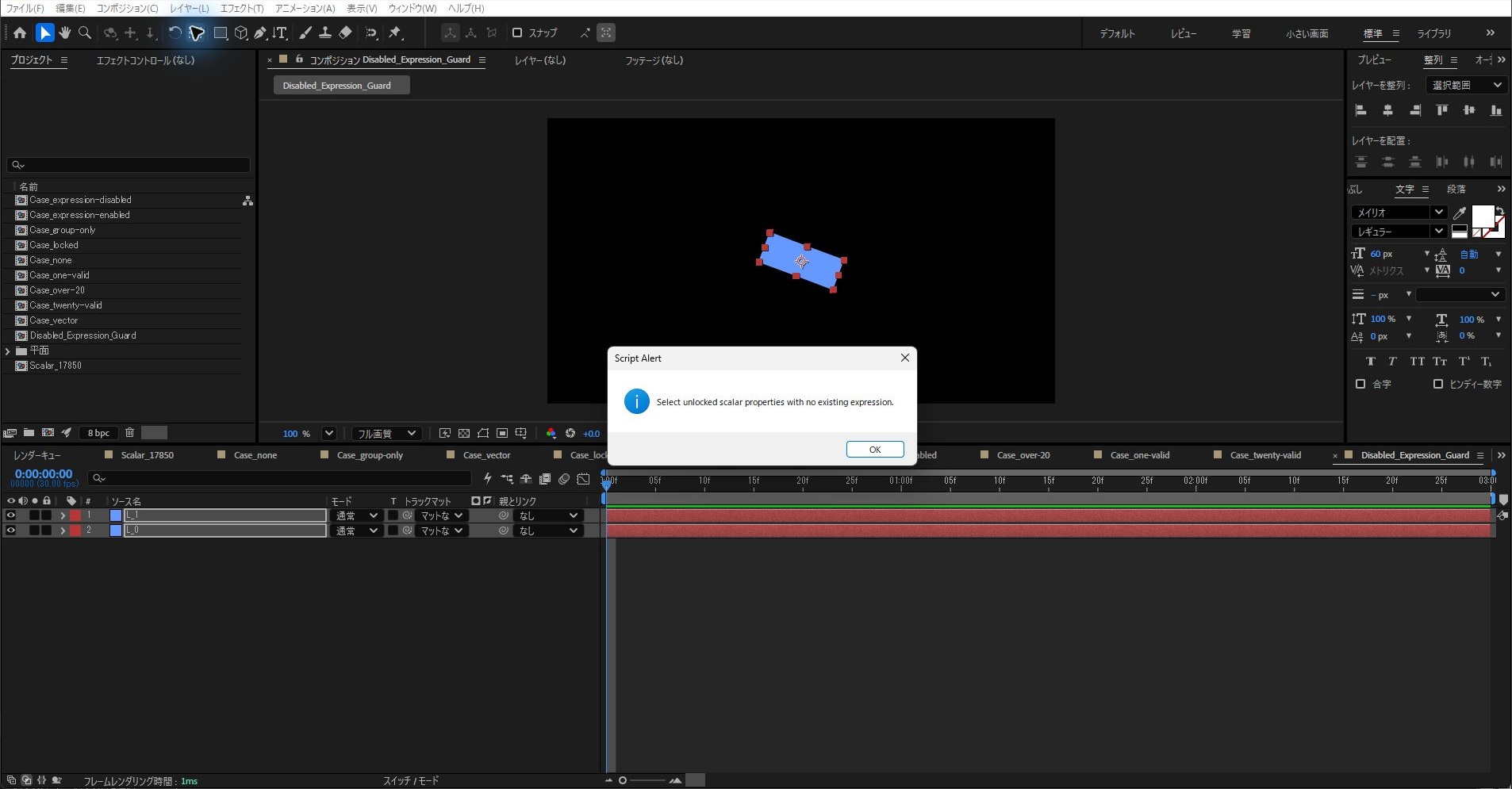Image resolution: width=1512 pixels, height=789 pixels.
Task: Switch to the 段落 paragraph tab
Action: coord(1456,189)
